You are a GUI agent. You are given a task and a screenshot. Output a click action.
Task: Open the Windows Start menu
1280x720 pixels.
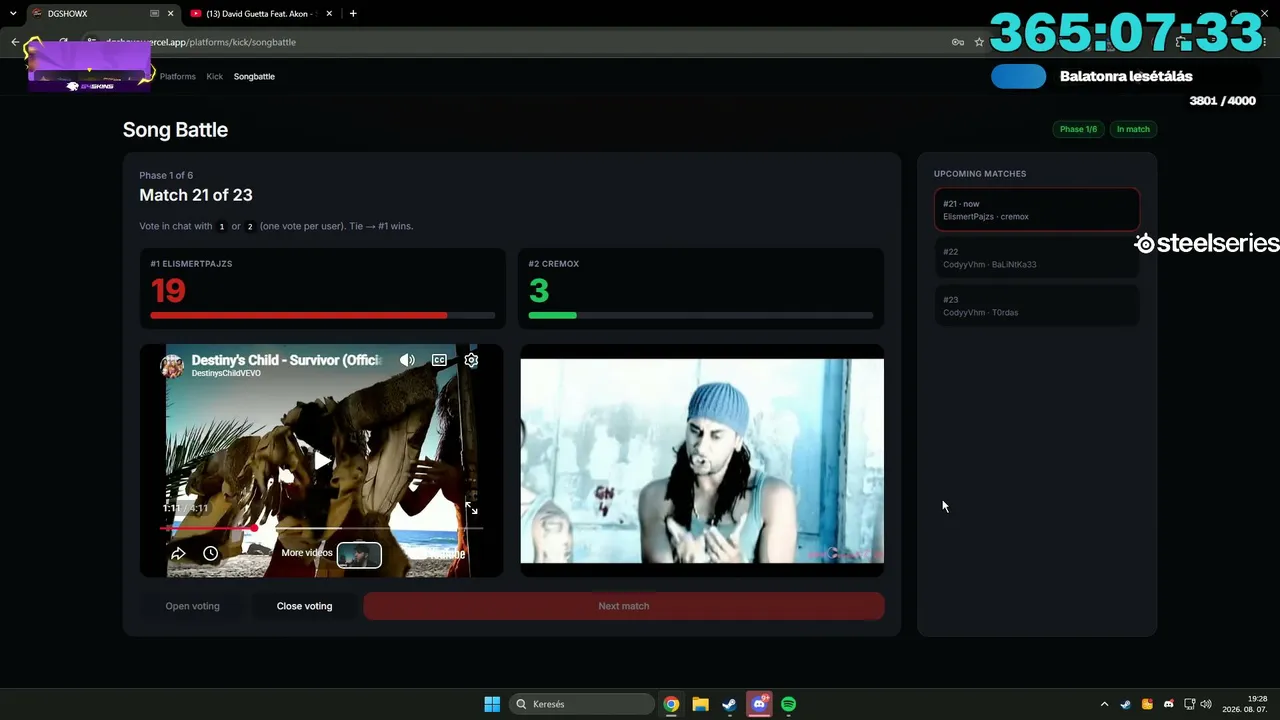[x=492, y=704]
